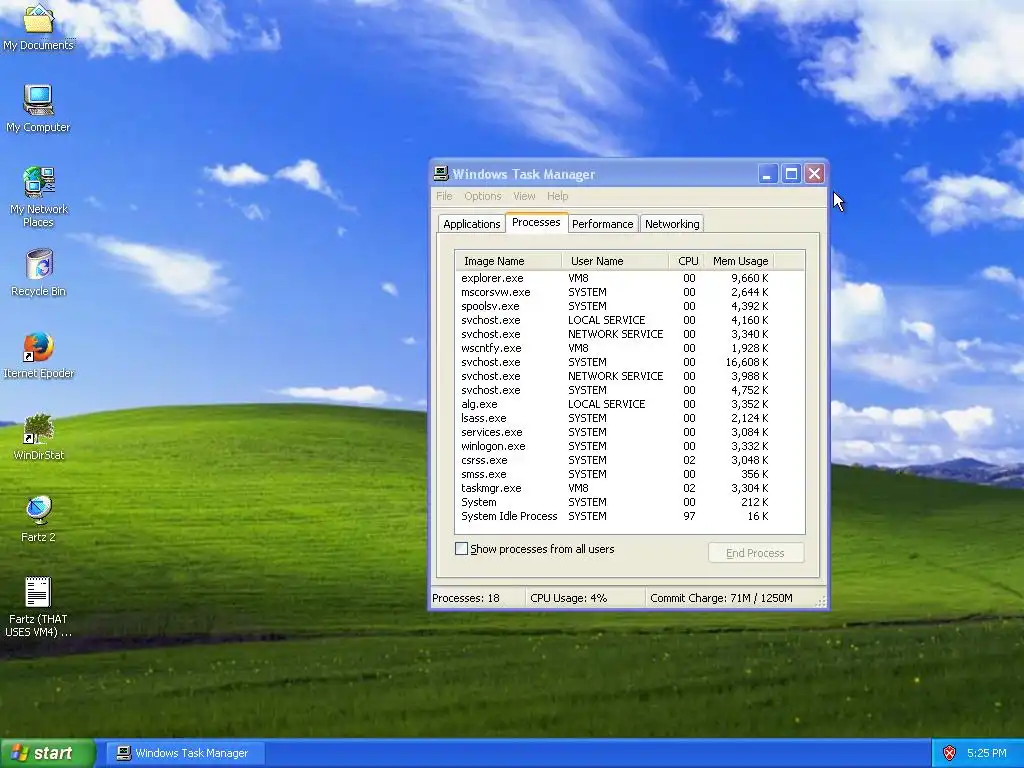1024x768 pixels.
Task: Click the CPU Usage: 4% status entry
Action: tap(585, 598)
